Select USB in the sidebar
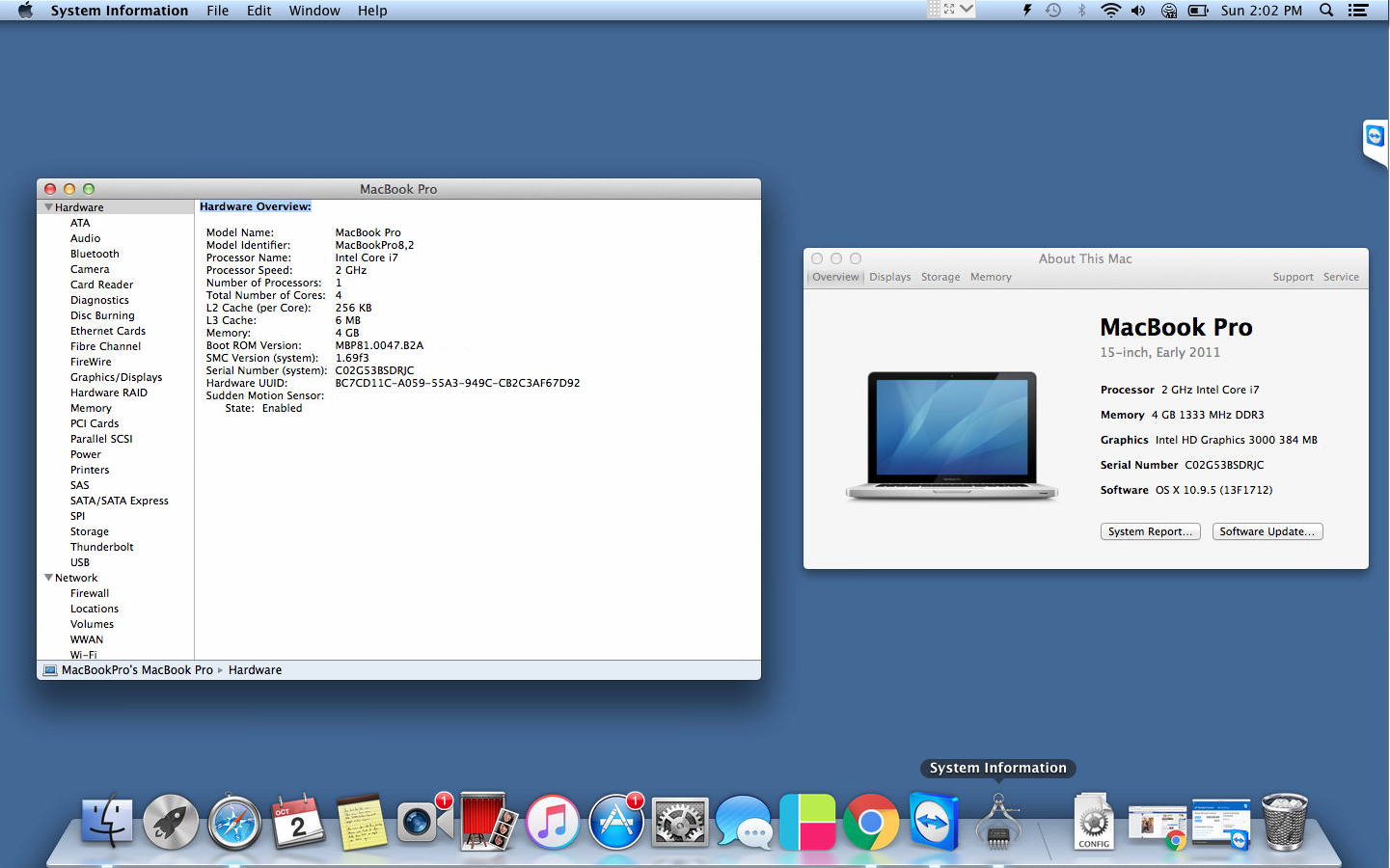1390x868 pixels. click(x=79, y=562)
